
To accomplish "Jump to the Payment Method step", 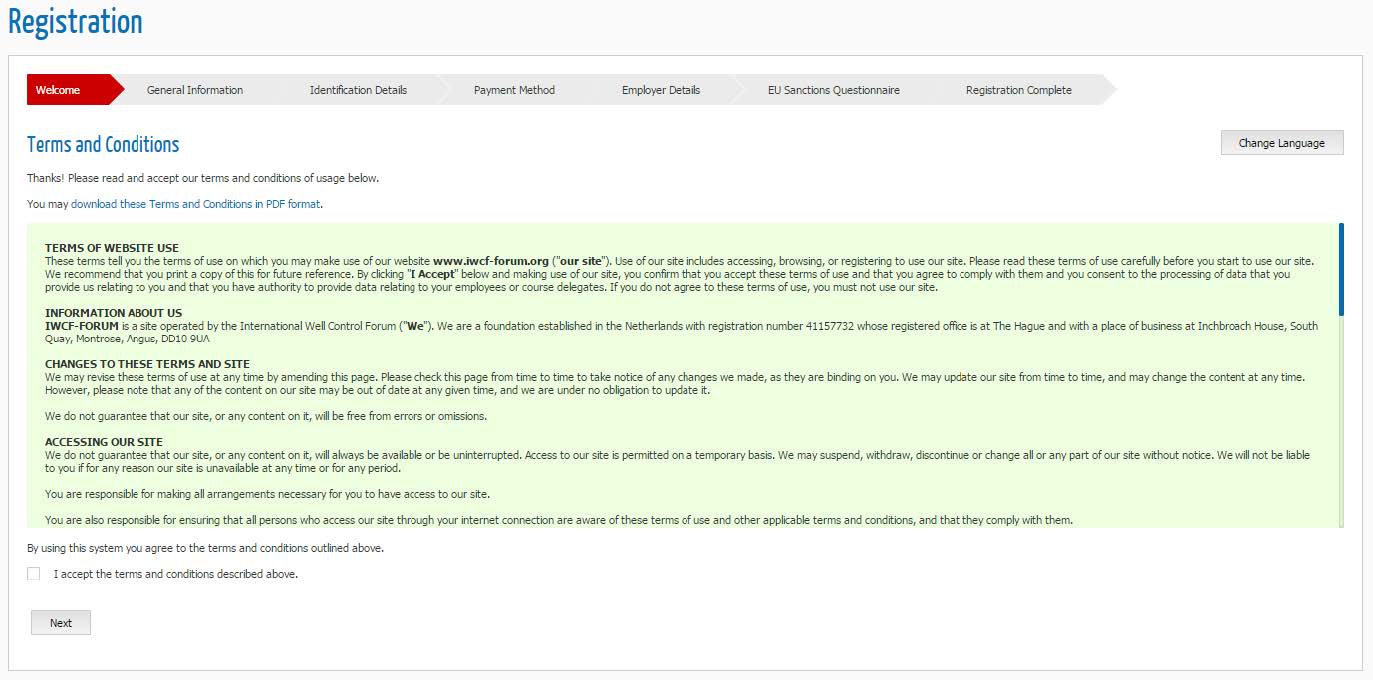I will (x=514, y=90).
